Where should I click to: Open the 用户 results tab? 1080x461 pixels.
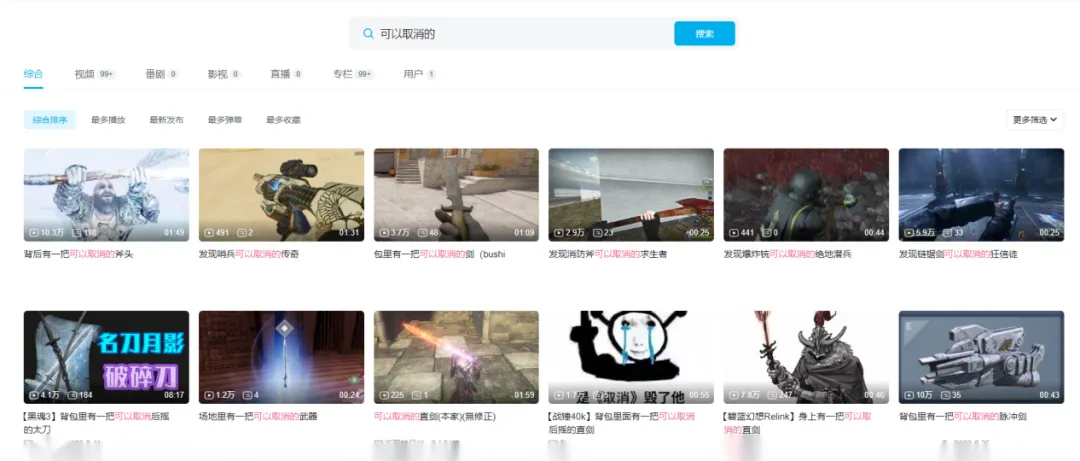point(419,74)
